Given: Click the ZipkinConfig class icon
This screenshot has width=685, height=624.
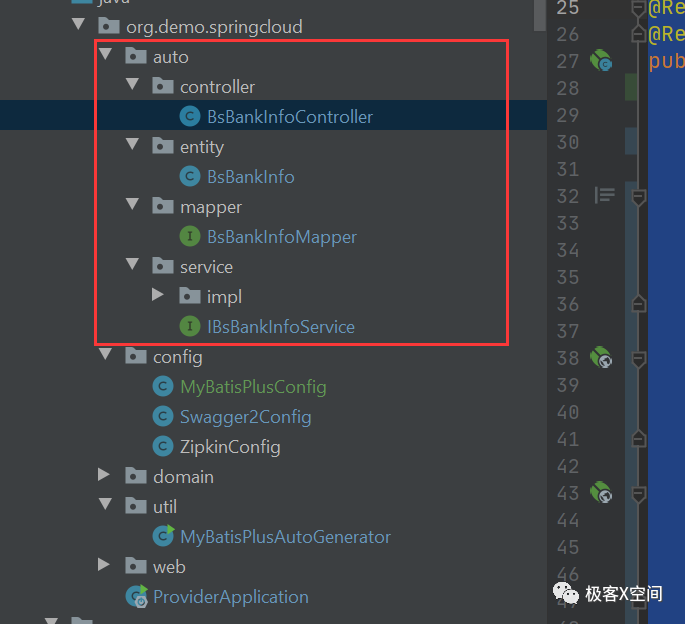Looking at the screenshot, I should pyautogui.click(x=163, y=446).
